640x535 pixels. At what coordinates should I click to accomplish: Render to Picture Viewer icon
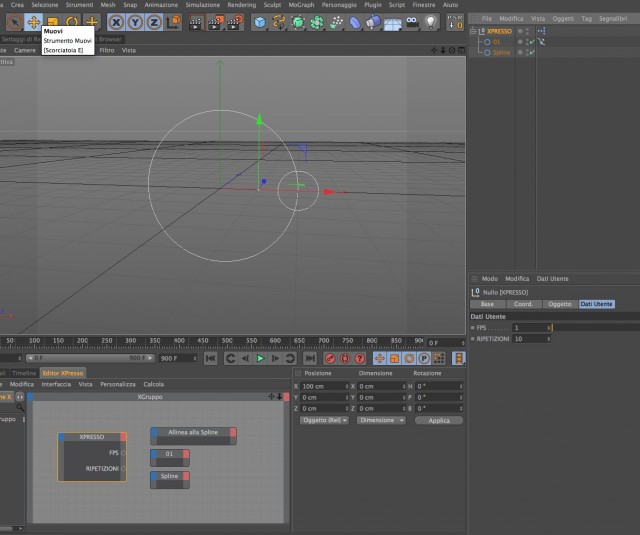coord(216,22)
